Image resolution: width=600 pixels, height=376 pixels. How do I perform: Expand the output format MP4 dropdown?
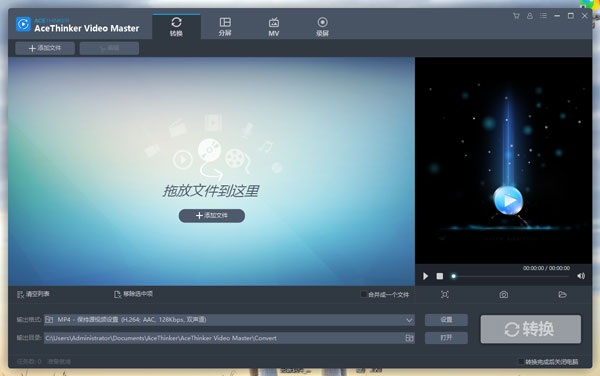[409, 320]
